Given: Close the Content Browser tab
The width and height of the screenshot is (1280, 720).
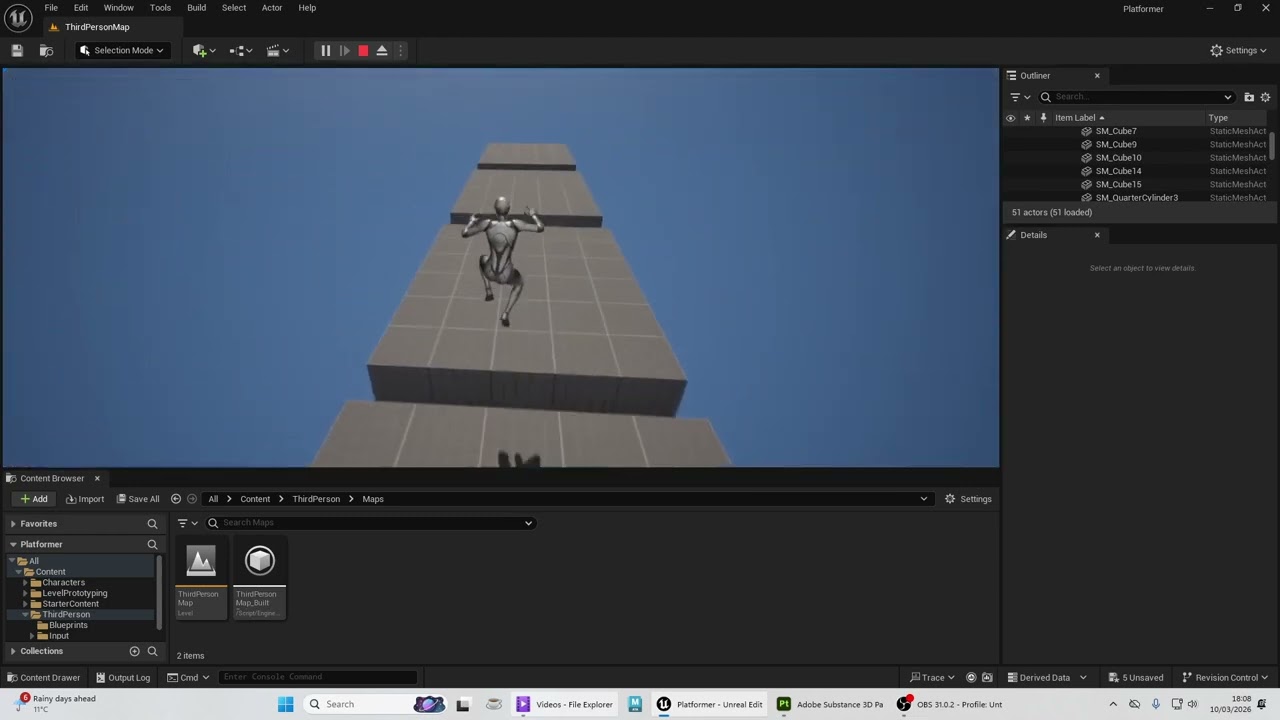Looking at the screenshot, I should point(97,478).
